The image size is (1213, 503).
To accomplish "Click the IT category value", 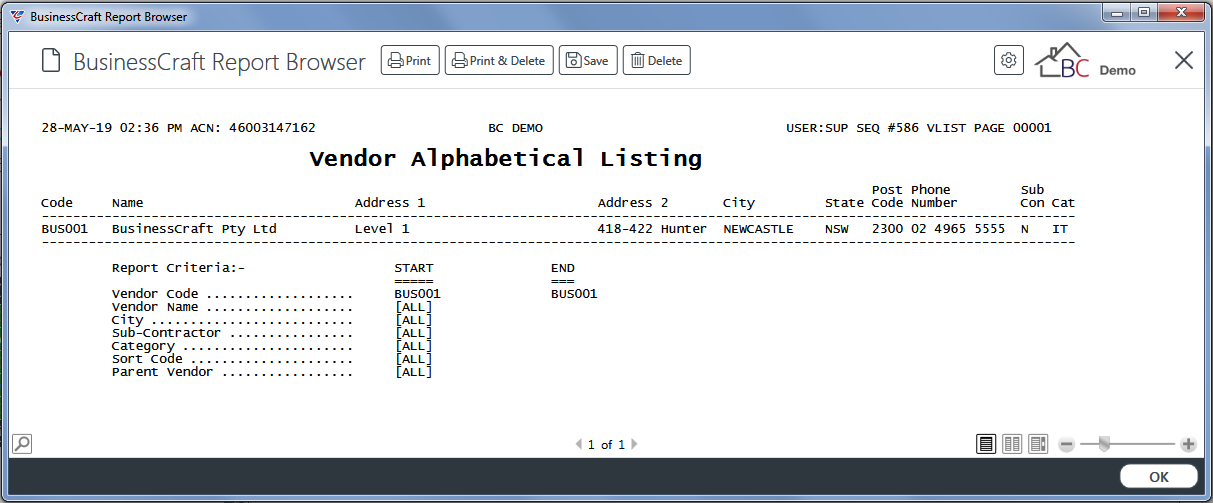I will click(x=1060, y=229).
